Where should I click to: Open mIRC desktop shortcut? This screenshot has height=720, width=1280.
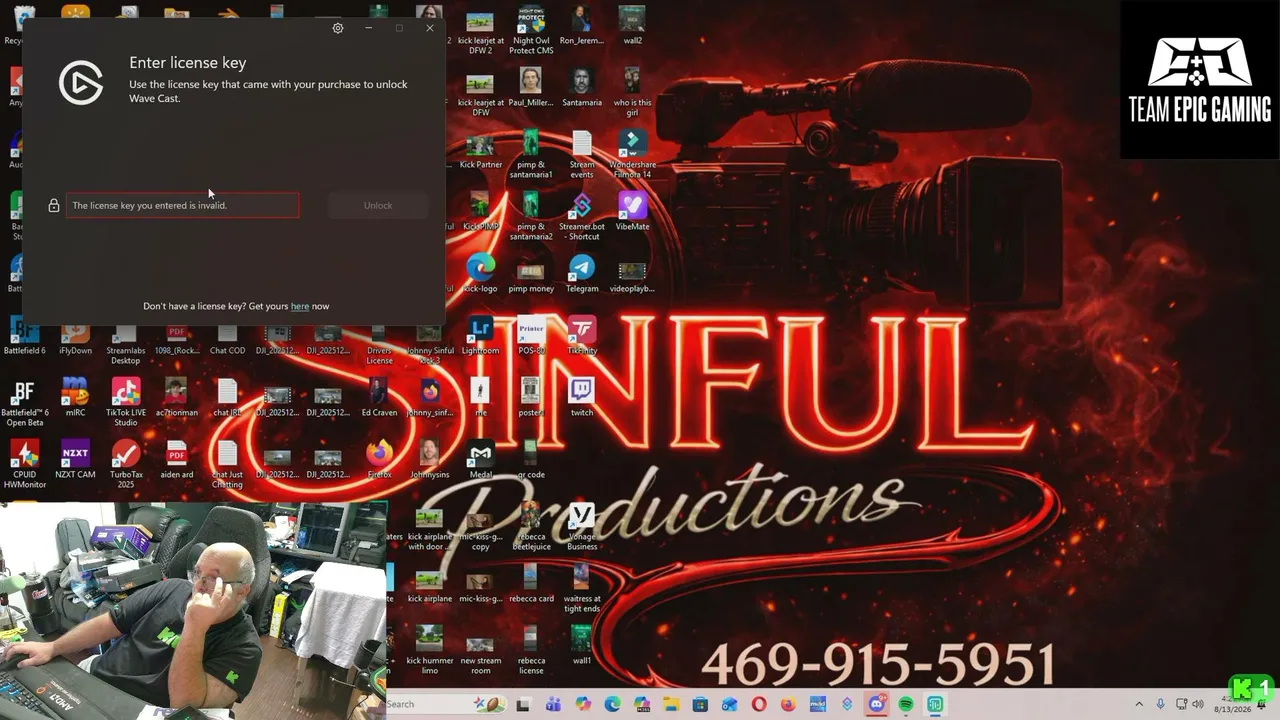pos(75,398)
